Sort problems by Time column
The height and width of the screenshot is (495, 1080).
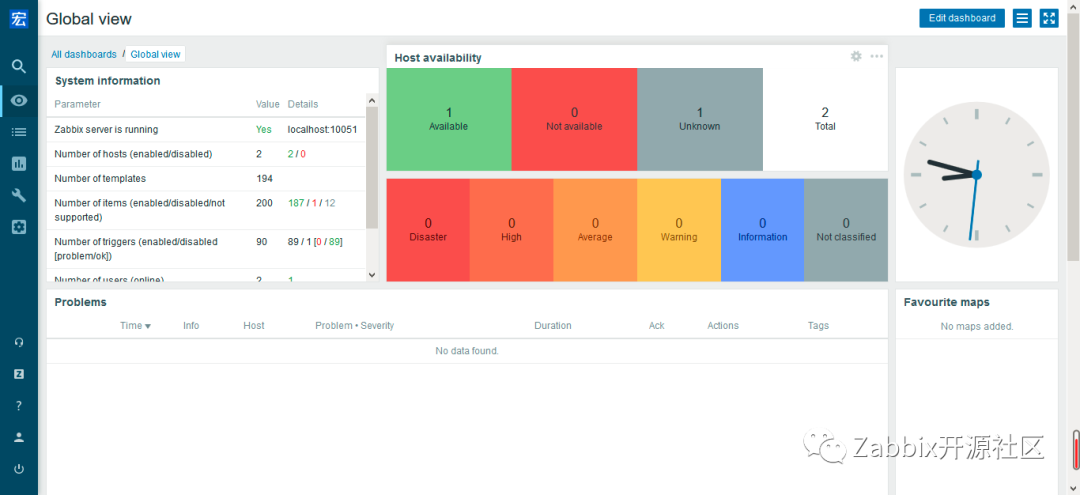[135, 326]
